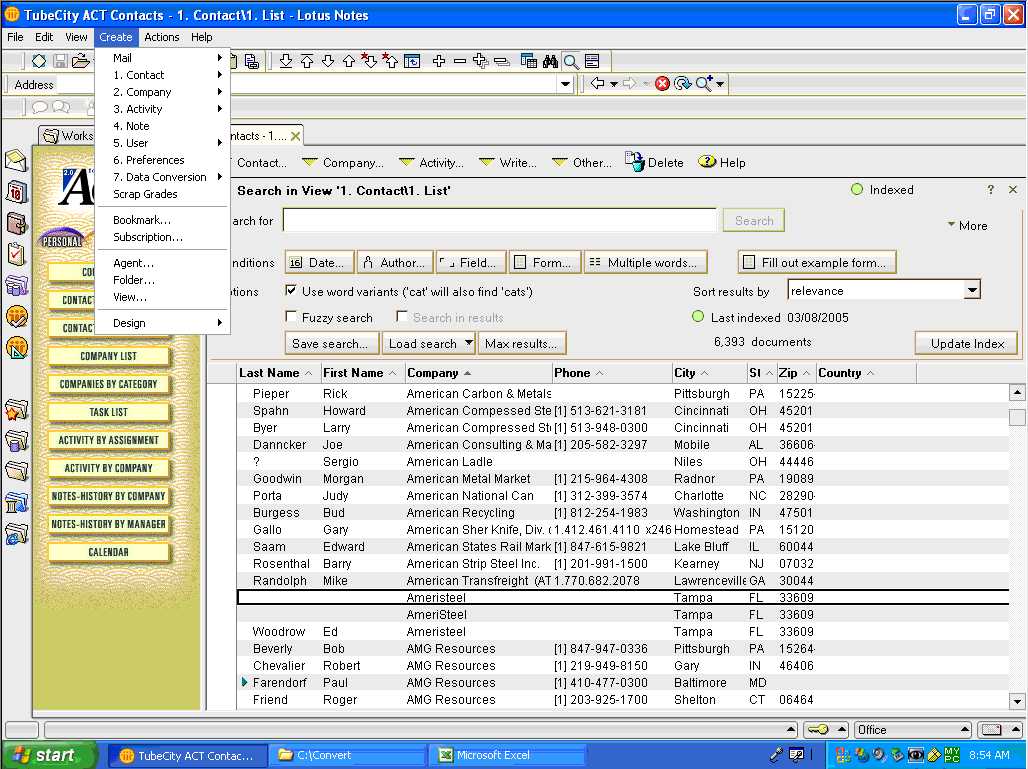Click the Navigate Previous Unread starred up arrow

pos(390,61)
